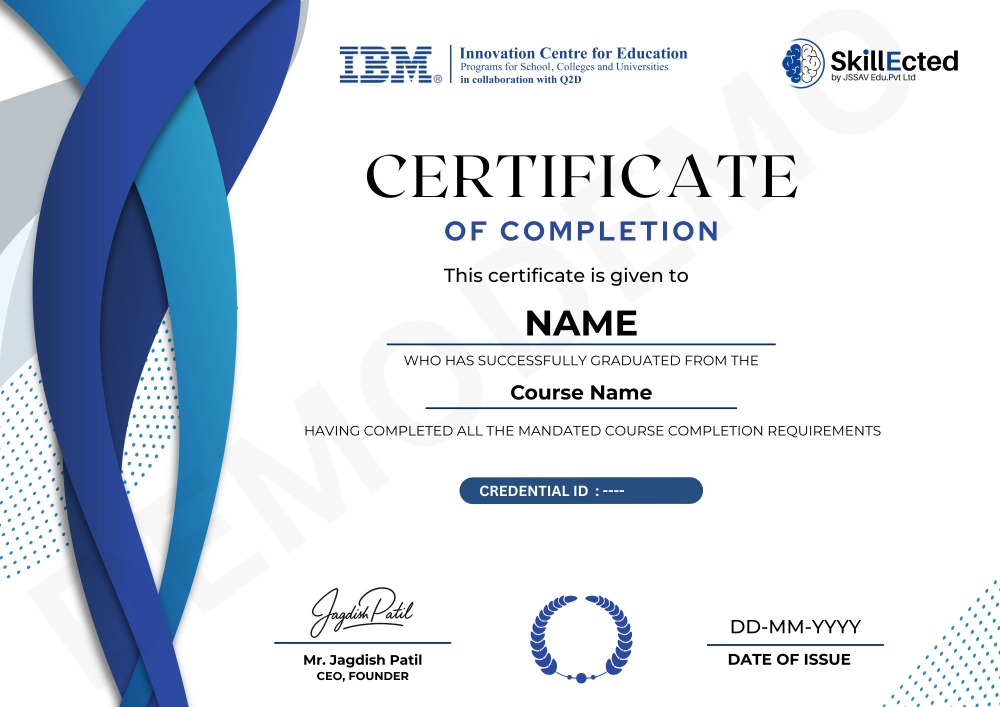This screenshot has height=707, width=1000.
Task: Click 'WHO HAS SUCCESSFULLY GRADUATED FROM THE' text
Action: tap(581, 360)
